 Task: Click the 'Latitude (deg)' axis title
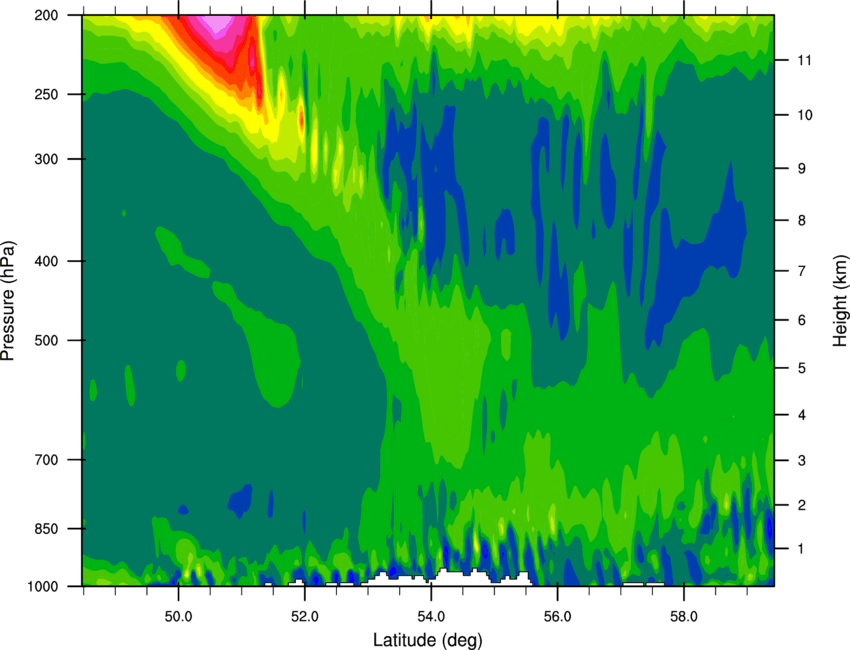tap(428, 640)
